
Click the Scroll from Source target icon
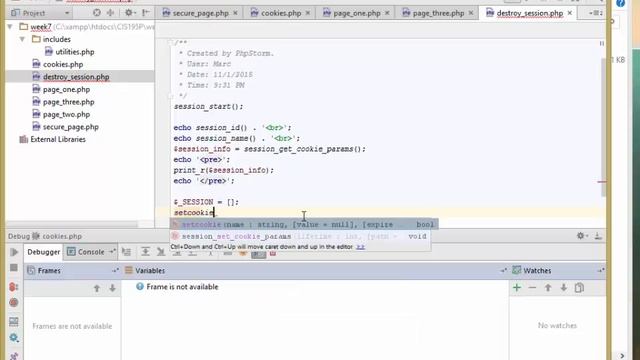(97, 13)
